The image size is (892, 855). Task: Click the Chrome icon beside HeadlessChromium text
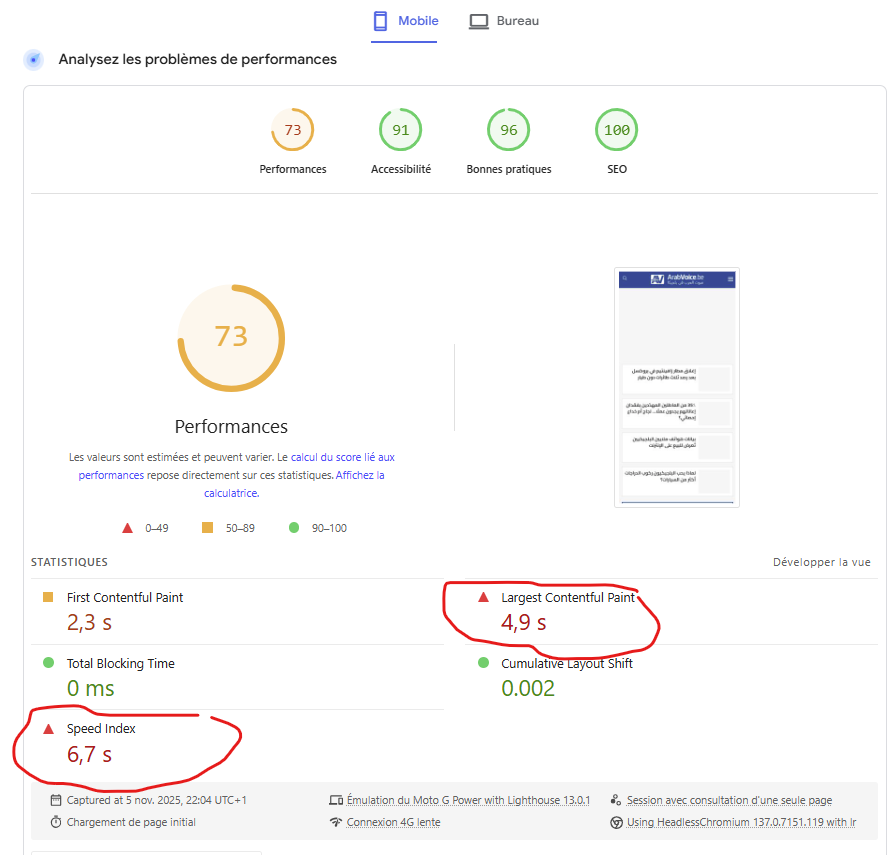pyautogui.click(x=616, y=822)
